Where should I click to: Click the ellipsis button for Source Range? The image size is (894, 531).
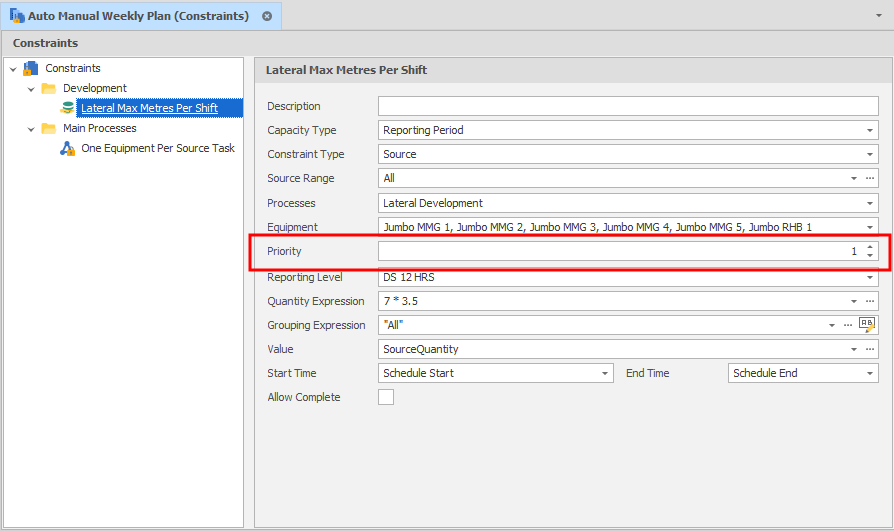click(x=870, y=178)
